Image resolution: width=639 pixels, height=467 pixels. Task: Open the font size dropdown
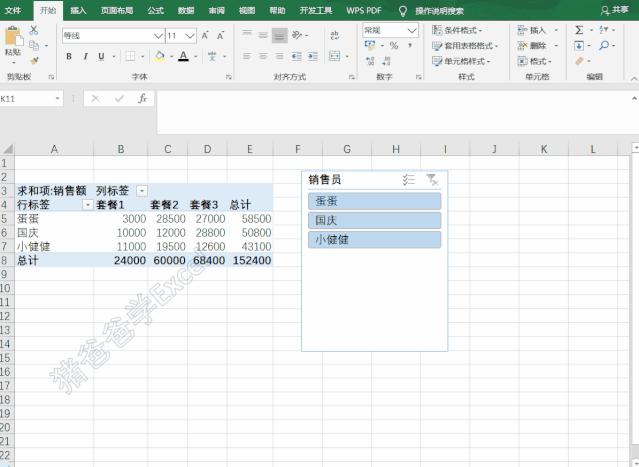(190, 36)
